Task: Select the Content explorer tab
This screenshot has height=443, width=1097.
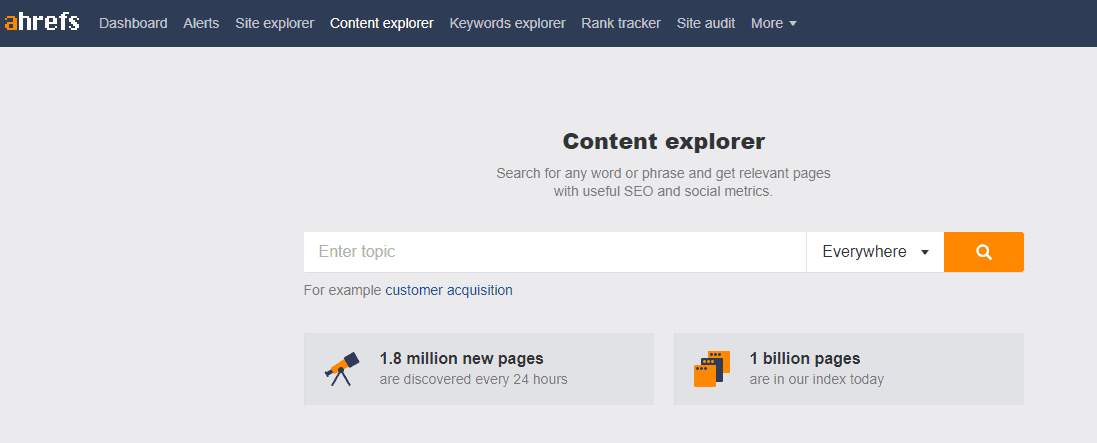Action: (382, 23)
